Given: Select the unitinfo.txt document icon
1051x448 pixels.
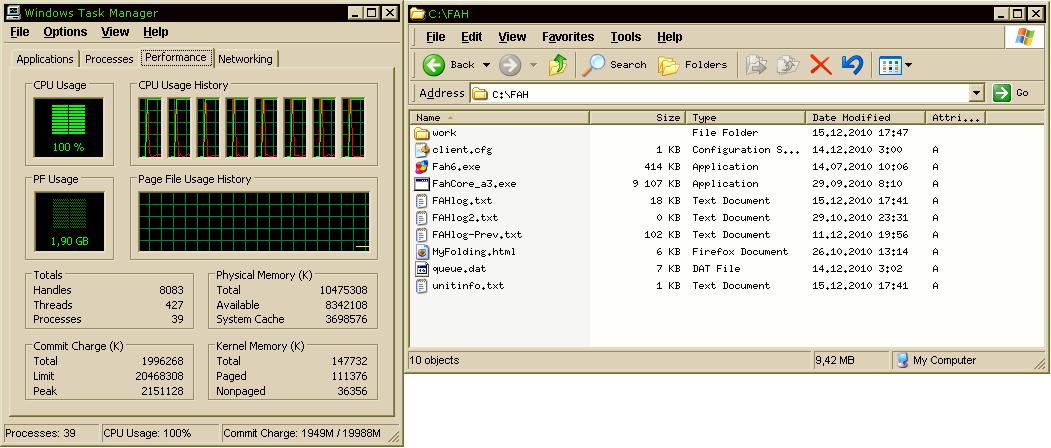Looking at the screenshot, I should (x=422, y=286).
